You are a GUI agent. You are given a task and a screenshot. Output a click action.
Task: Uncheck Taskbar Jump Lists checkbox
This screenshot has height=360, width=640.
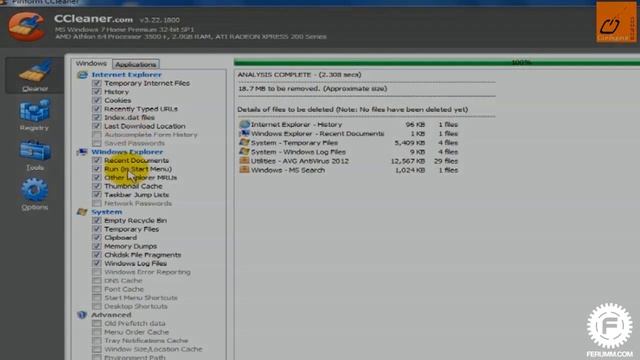point(97,195)
